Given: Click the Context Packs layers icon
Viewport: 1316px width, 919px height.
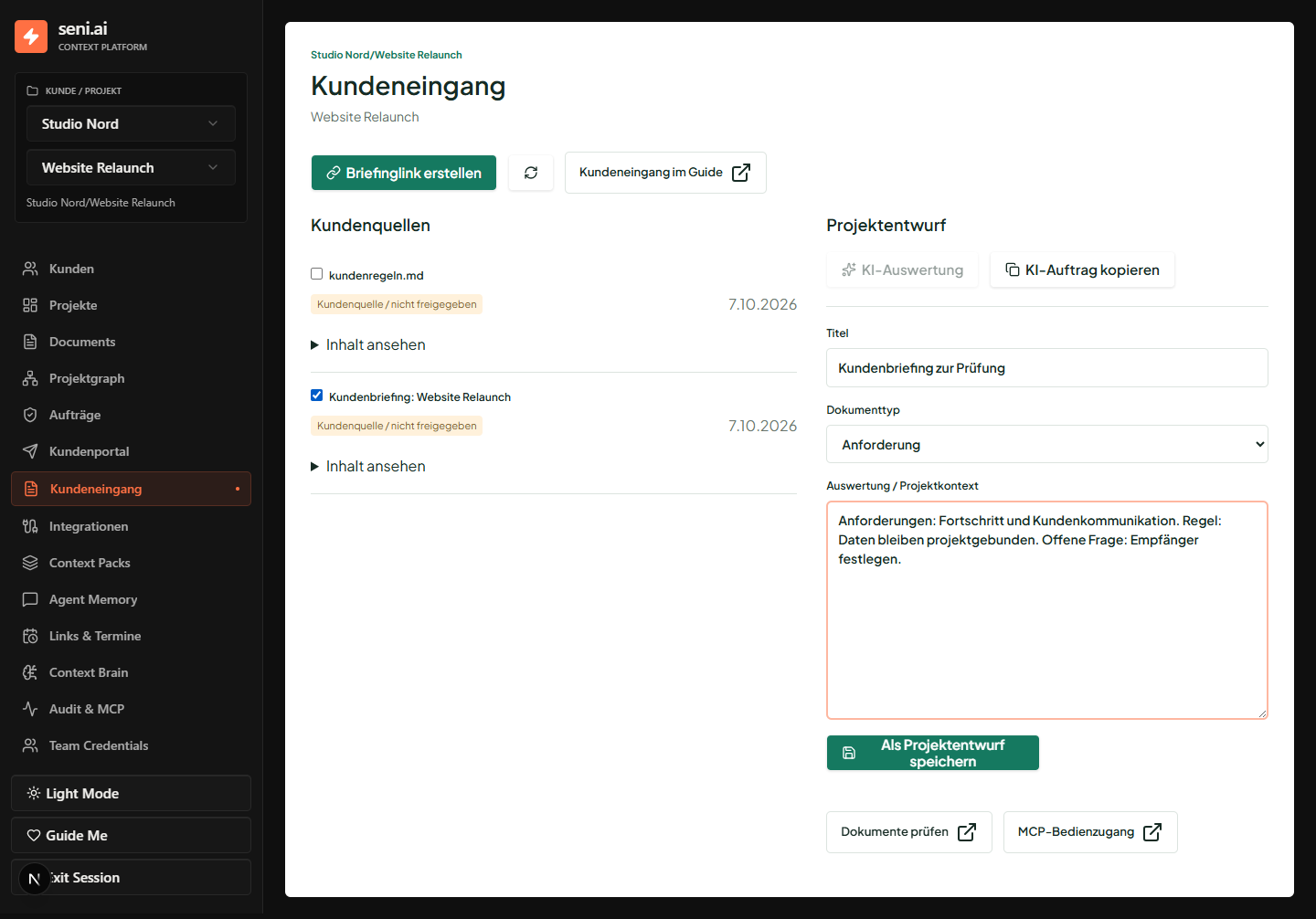Looking at the screenshot, I should 30,563.
